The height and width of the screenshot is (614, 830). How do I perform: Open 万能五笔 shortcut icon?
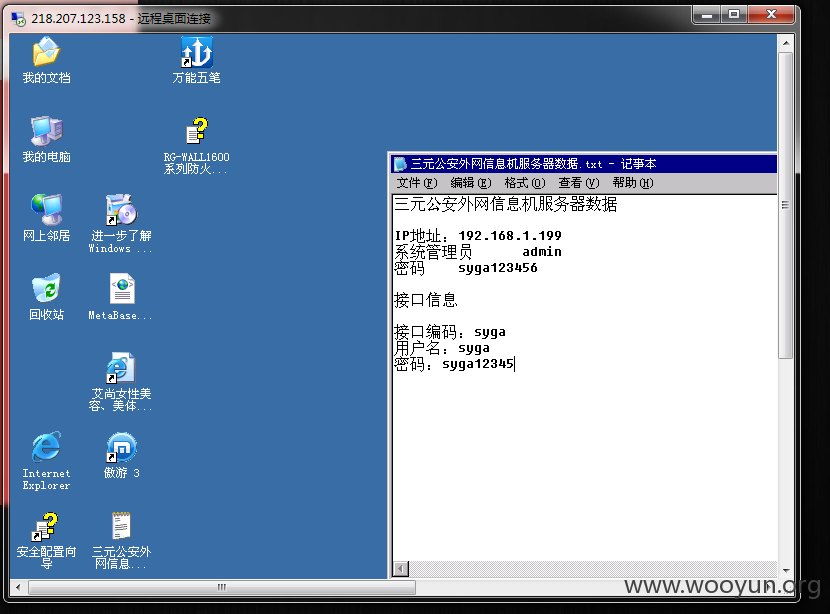point(196,60)
